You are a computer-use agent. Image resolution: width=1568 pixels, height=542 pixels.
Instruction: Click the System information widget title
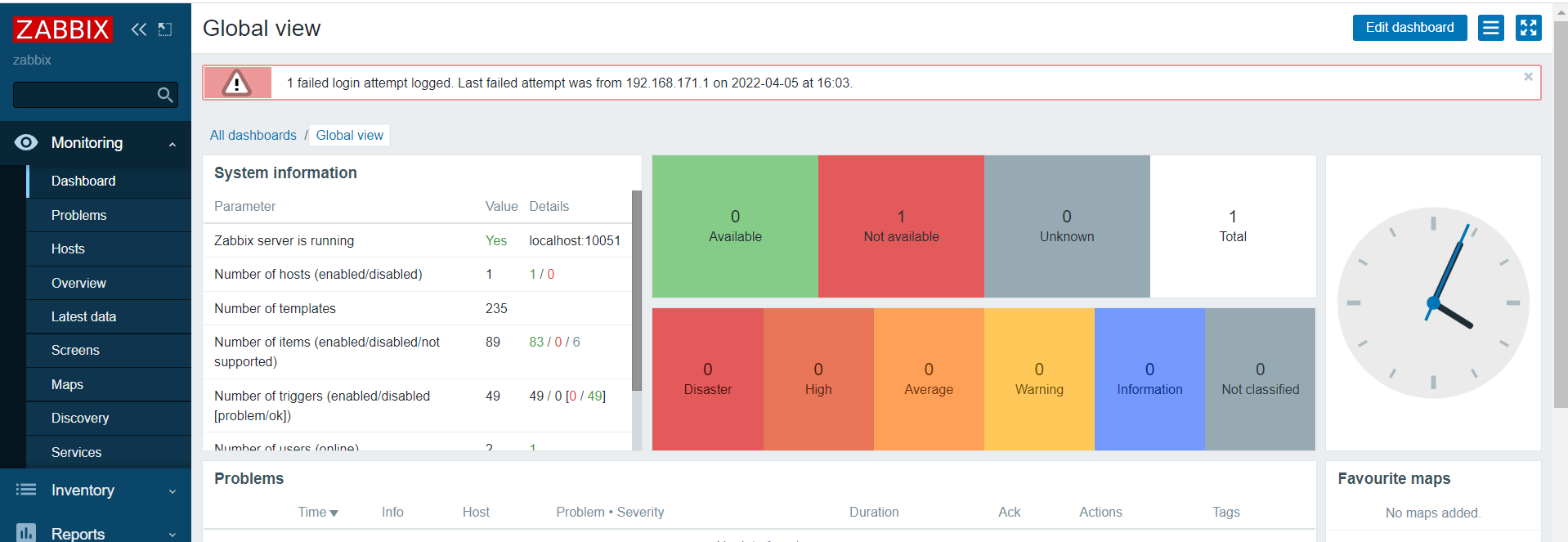pyautogui.click(x=285, y=172)
